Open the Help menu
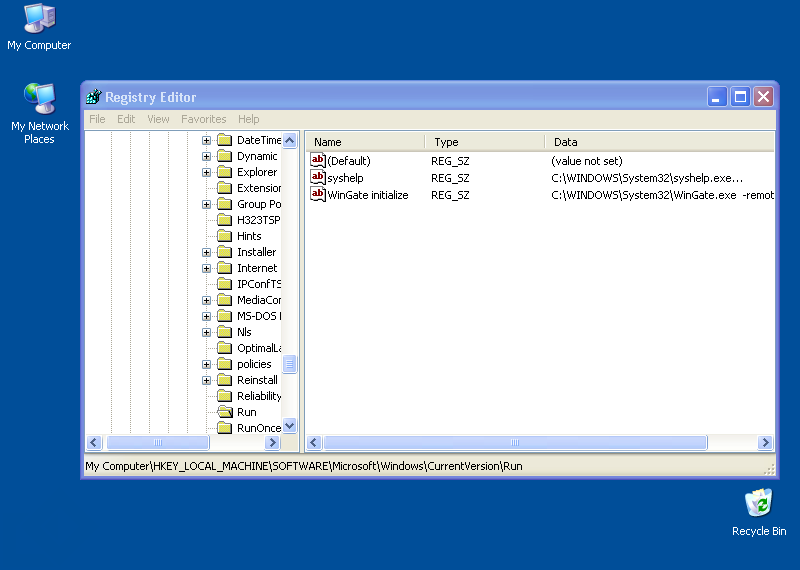This screenshot has width=800, height=570. coord(248,119)
